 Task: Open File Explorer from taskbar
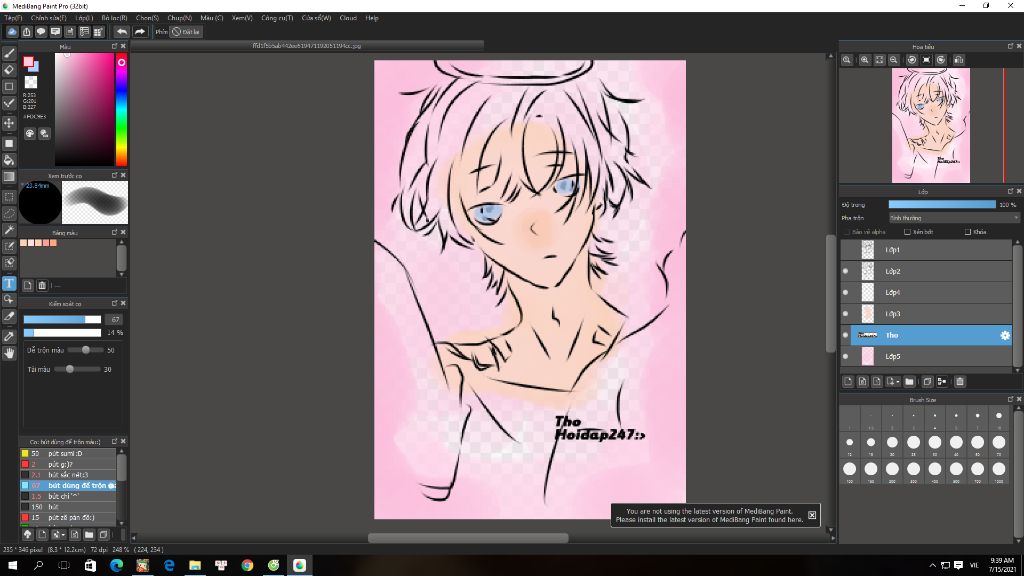point(195,566)
